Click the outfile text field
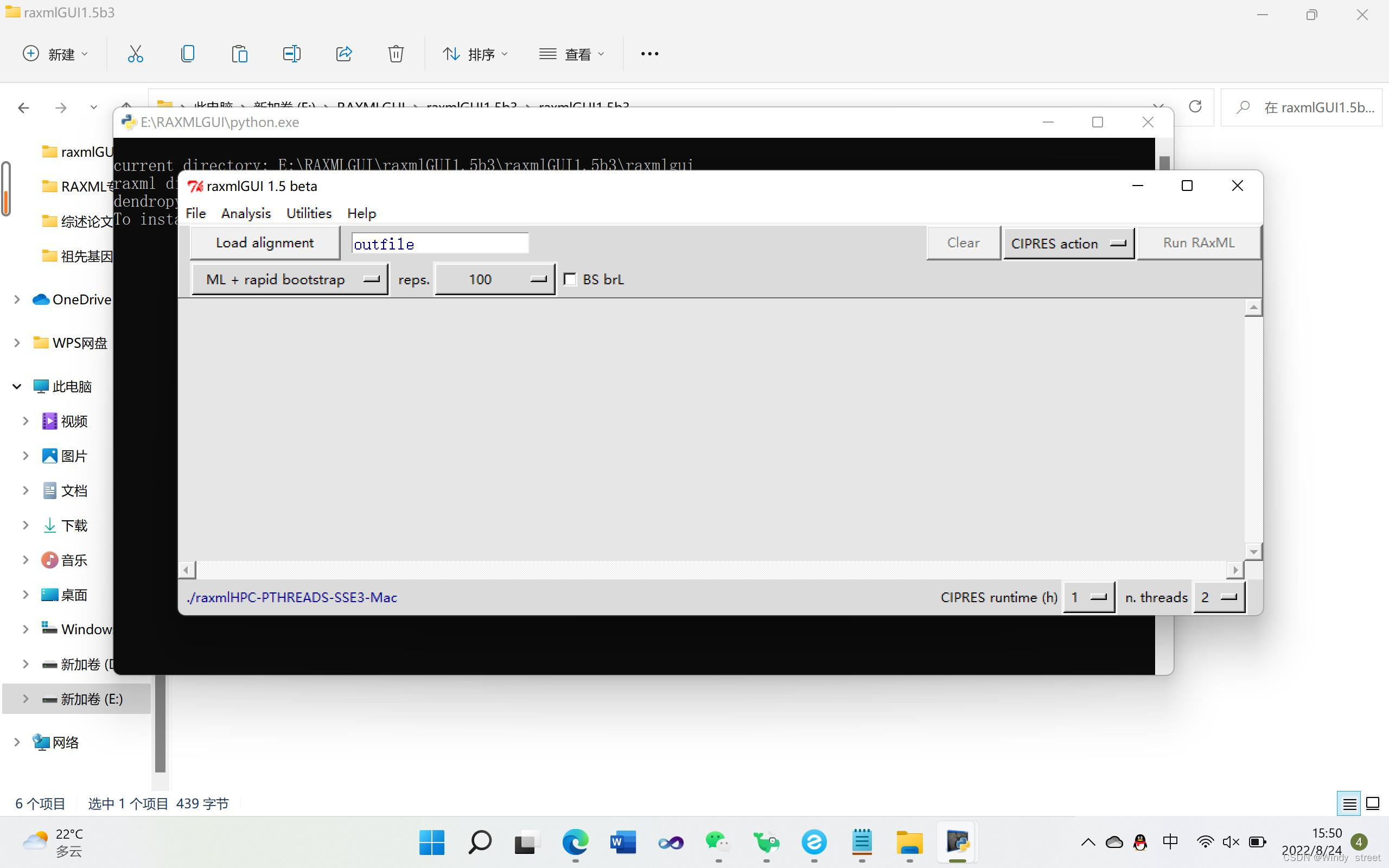The width and height of the screenshot is (1389, 868). [x=439, y=244]
